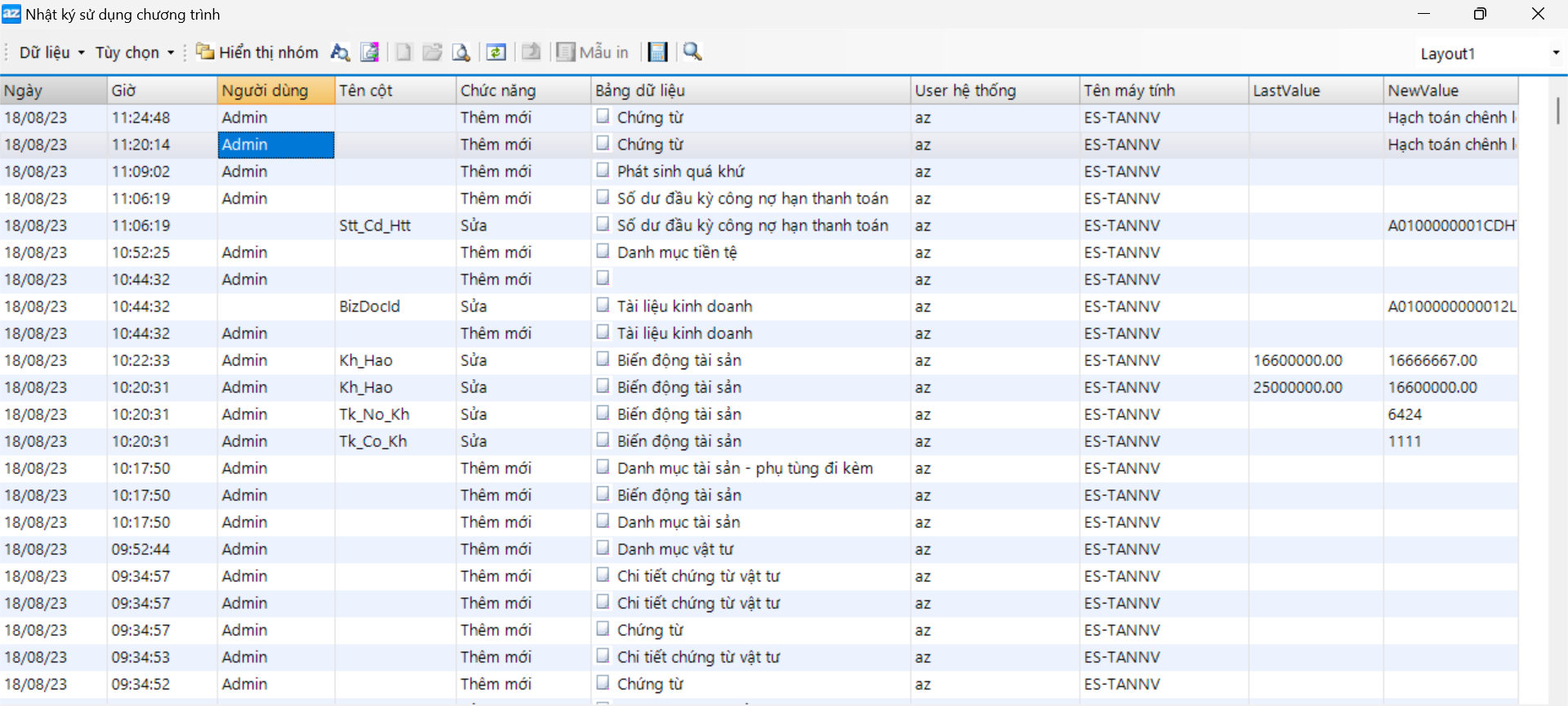Image resolution: width=1568 pixels, height=706 pixels.
Task: Click the green refresh icon
Action: [496, 52]
